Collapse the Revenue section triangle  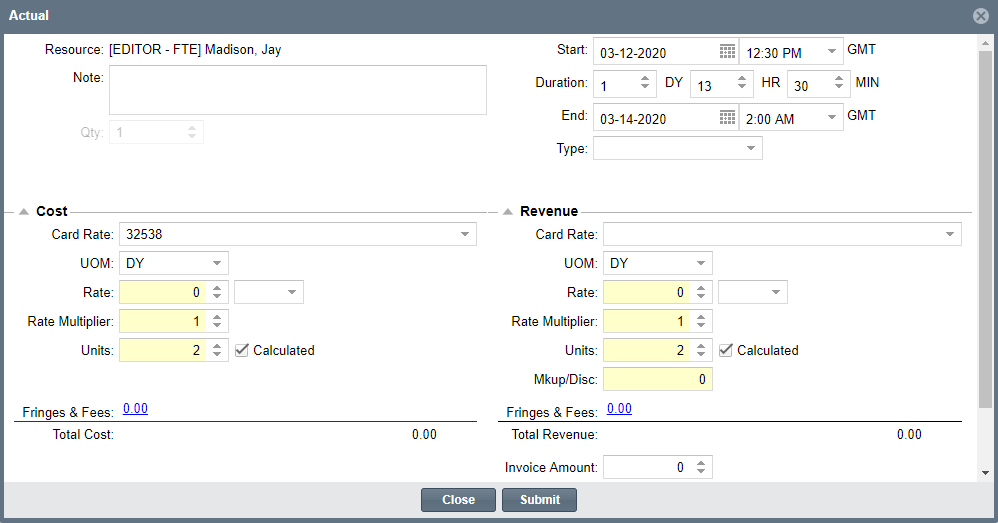point(507,212)
